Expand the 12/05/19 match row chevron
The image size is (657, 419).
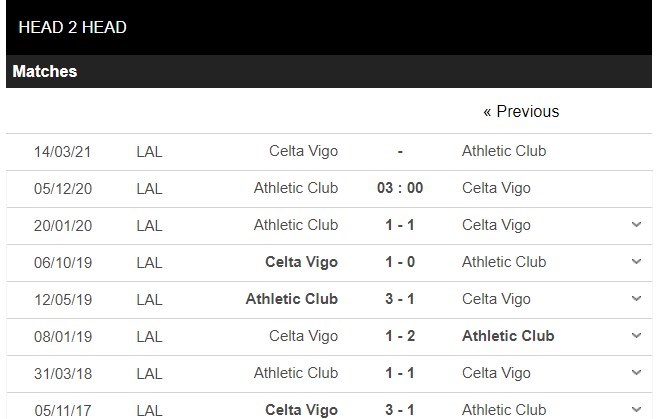tap(637, 299)
